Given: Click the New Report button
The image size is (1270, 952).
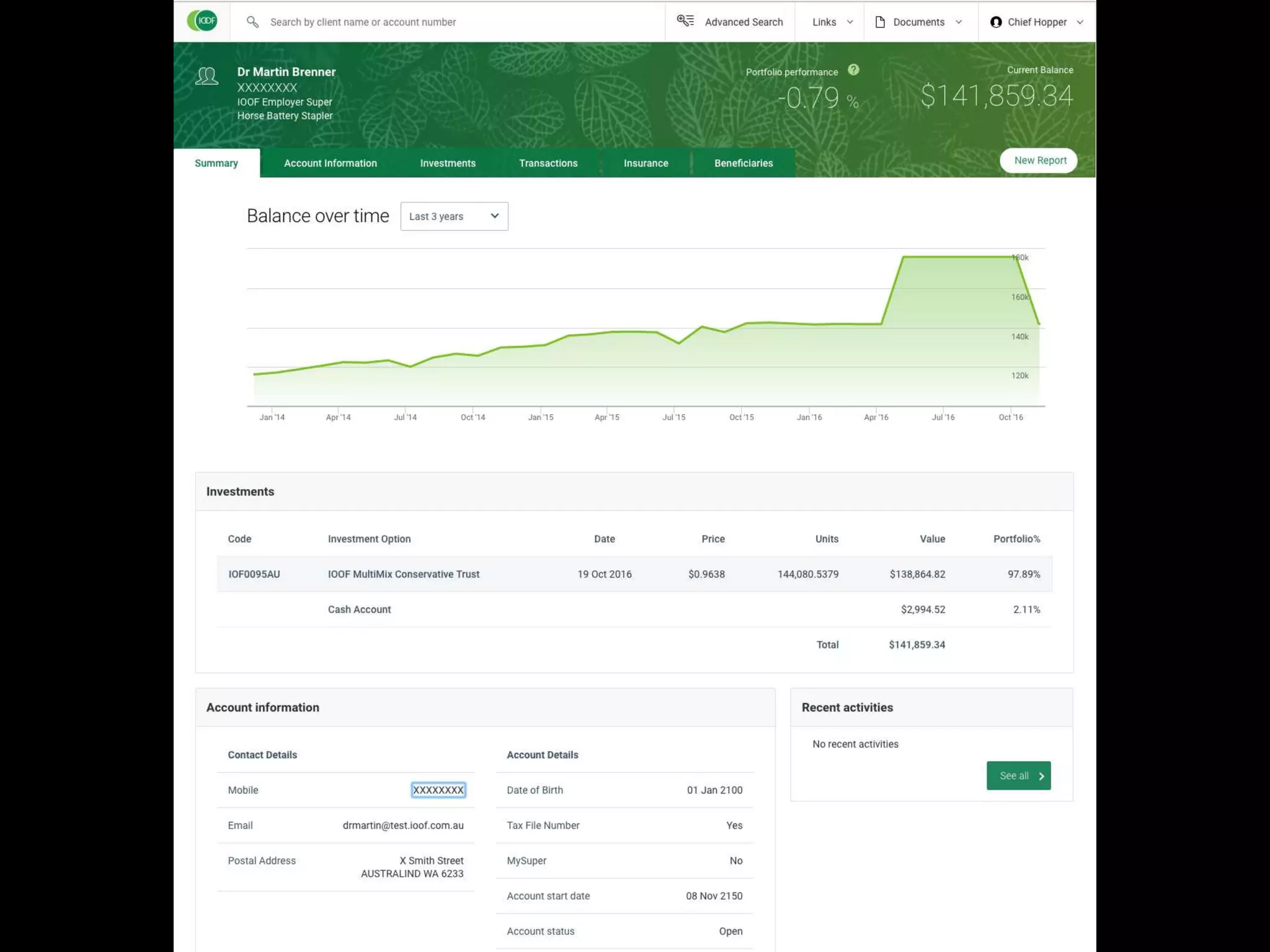Looking at the screenshot, I should (x=1039, y=161).
